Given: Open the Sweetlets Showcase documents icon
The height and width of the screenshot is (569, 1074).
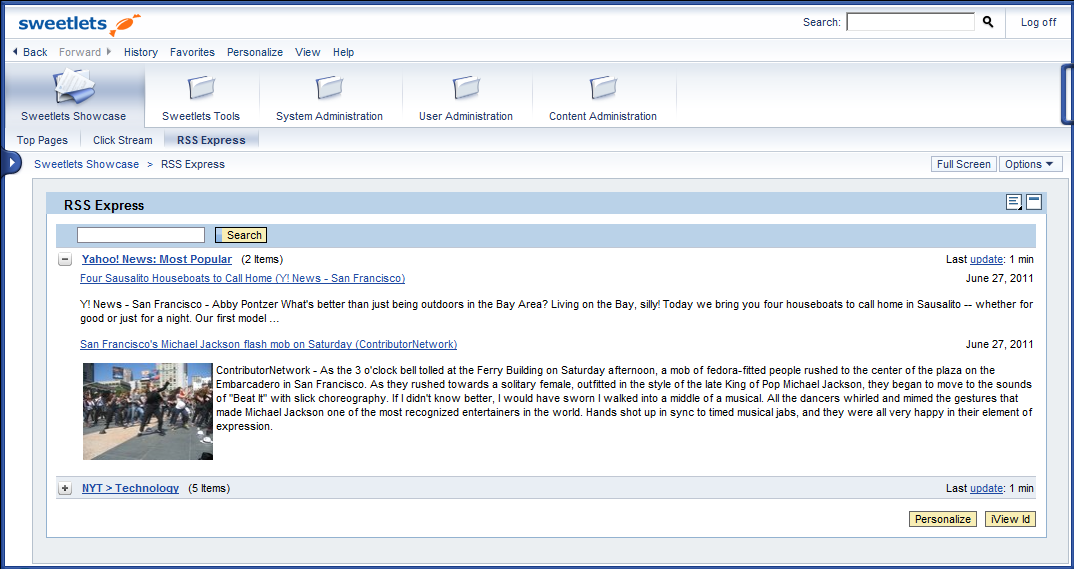Looking at the screenshot, I should point(74,85).
